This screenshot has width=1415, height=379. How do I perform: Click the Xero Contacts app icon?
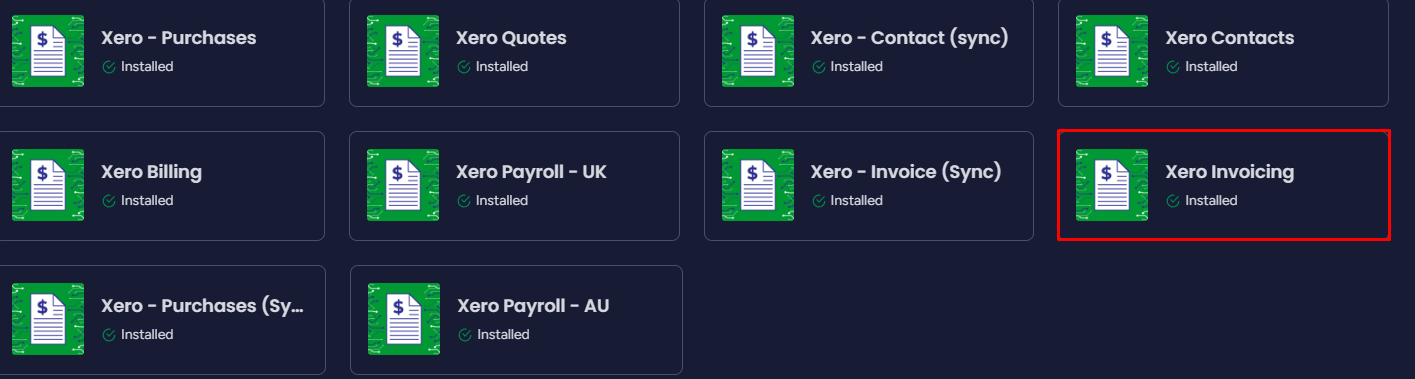pos(1112,51)
